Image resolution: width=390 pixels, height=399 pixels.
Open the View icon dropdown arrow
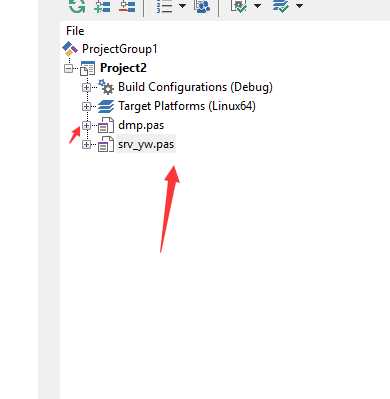click(x=182, y=6)
